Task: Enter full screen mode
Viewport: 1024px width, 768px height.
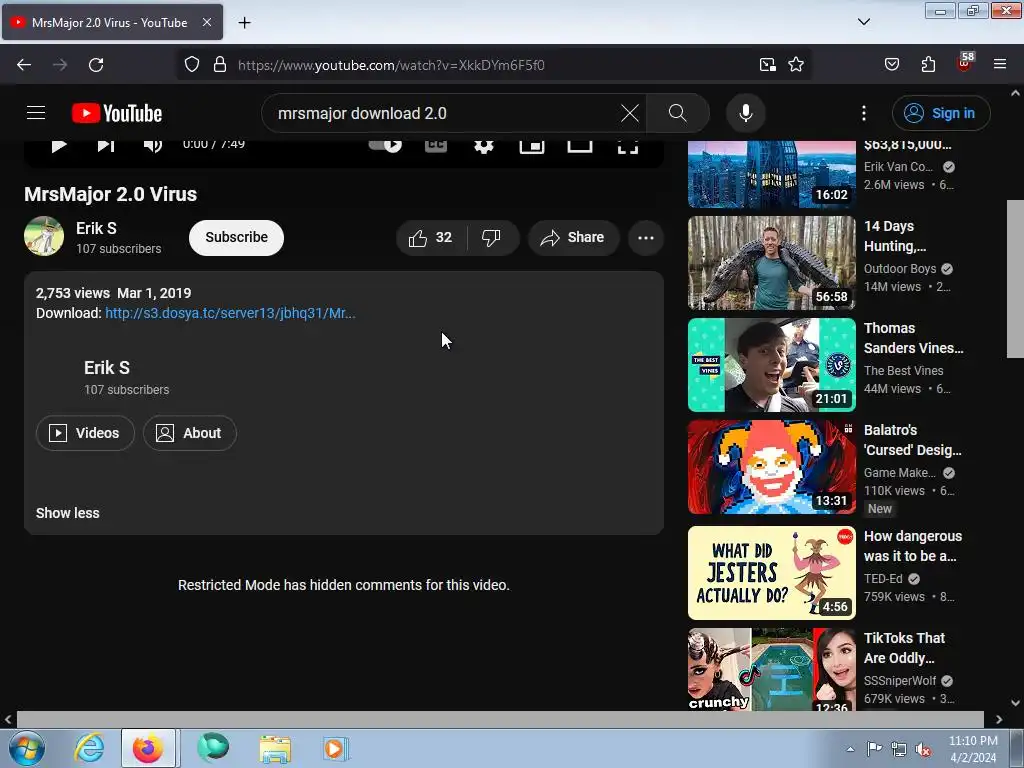Action: [x=628, y=146]
